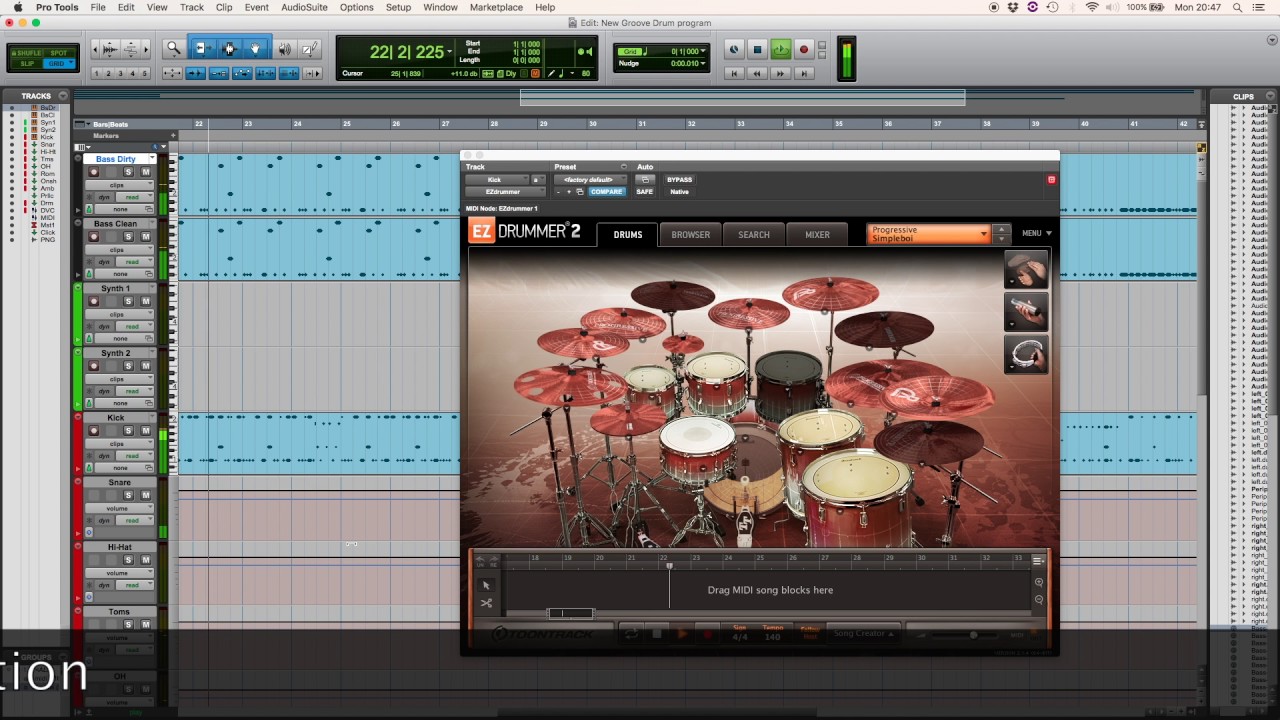Viewport: 1280px width, 720px height.
Task: Select the Zoomer magnifier tool
Action: [x=174, y=49]
